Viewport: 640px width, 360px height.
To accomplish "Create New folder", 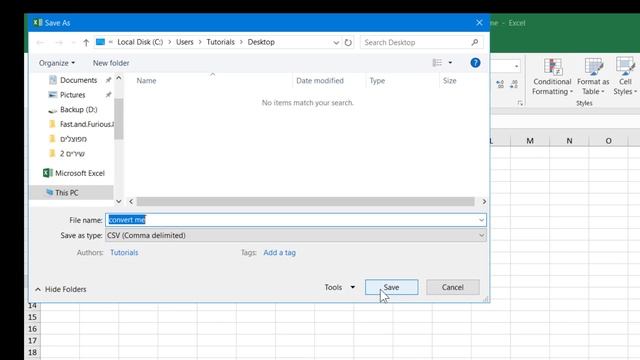I will pyautogui.click(x=111, y=63).
